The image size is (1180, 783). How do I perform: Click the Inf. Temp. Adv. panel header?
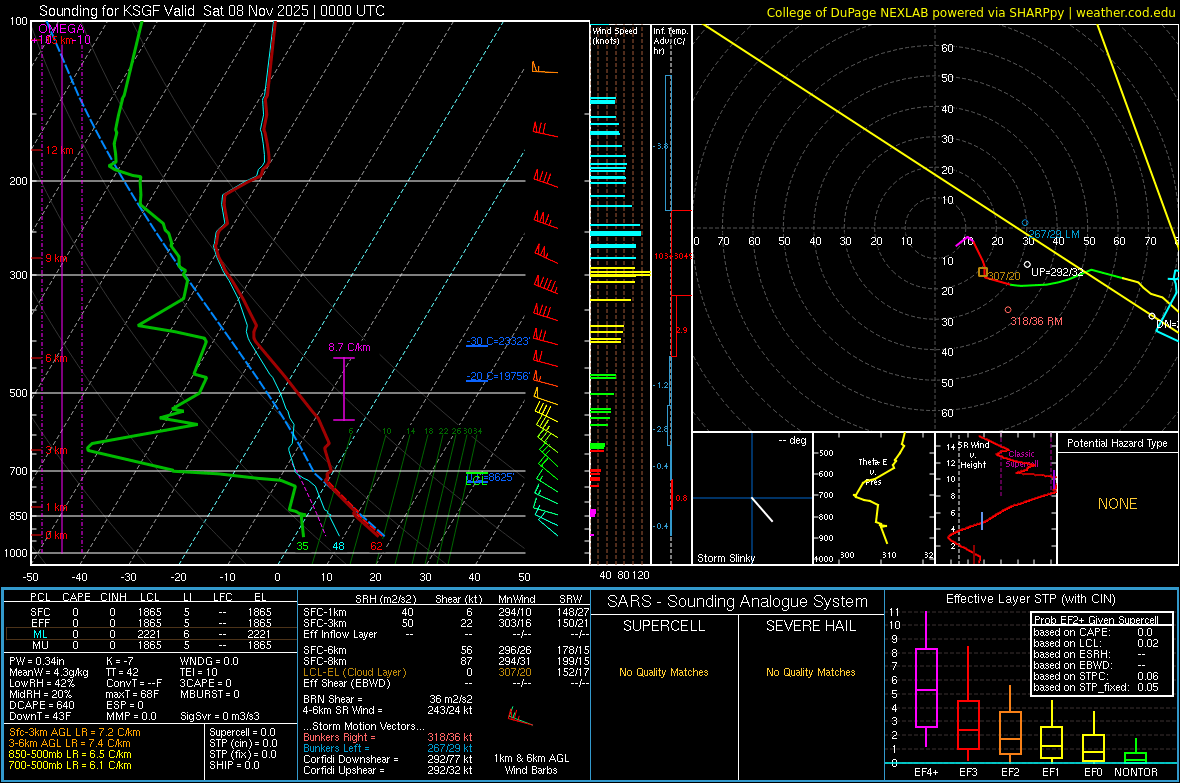pyautogui.click(x=670, y=41)
